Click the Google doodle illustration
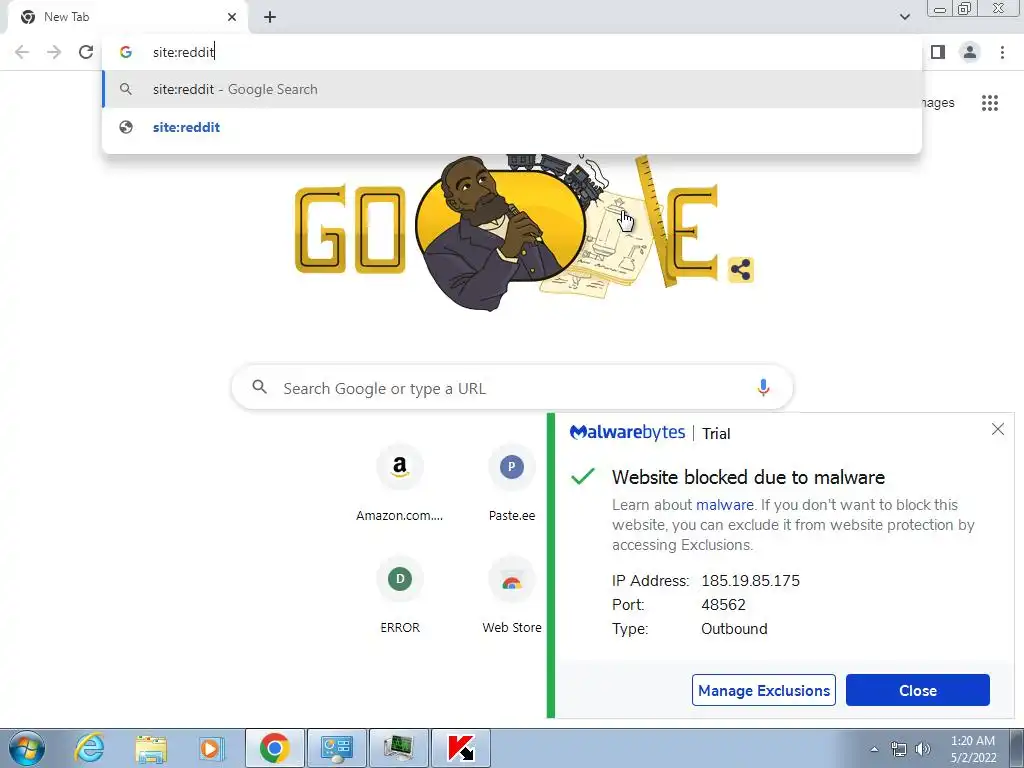Screen dimensions: 1024x768 coord(507,232)
